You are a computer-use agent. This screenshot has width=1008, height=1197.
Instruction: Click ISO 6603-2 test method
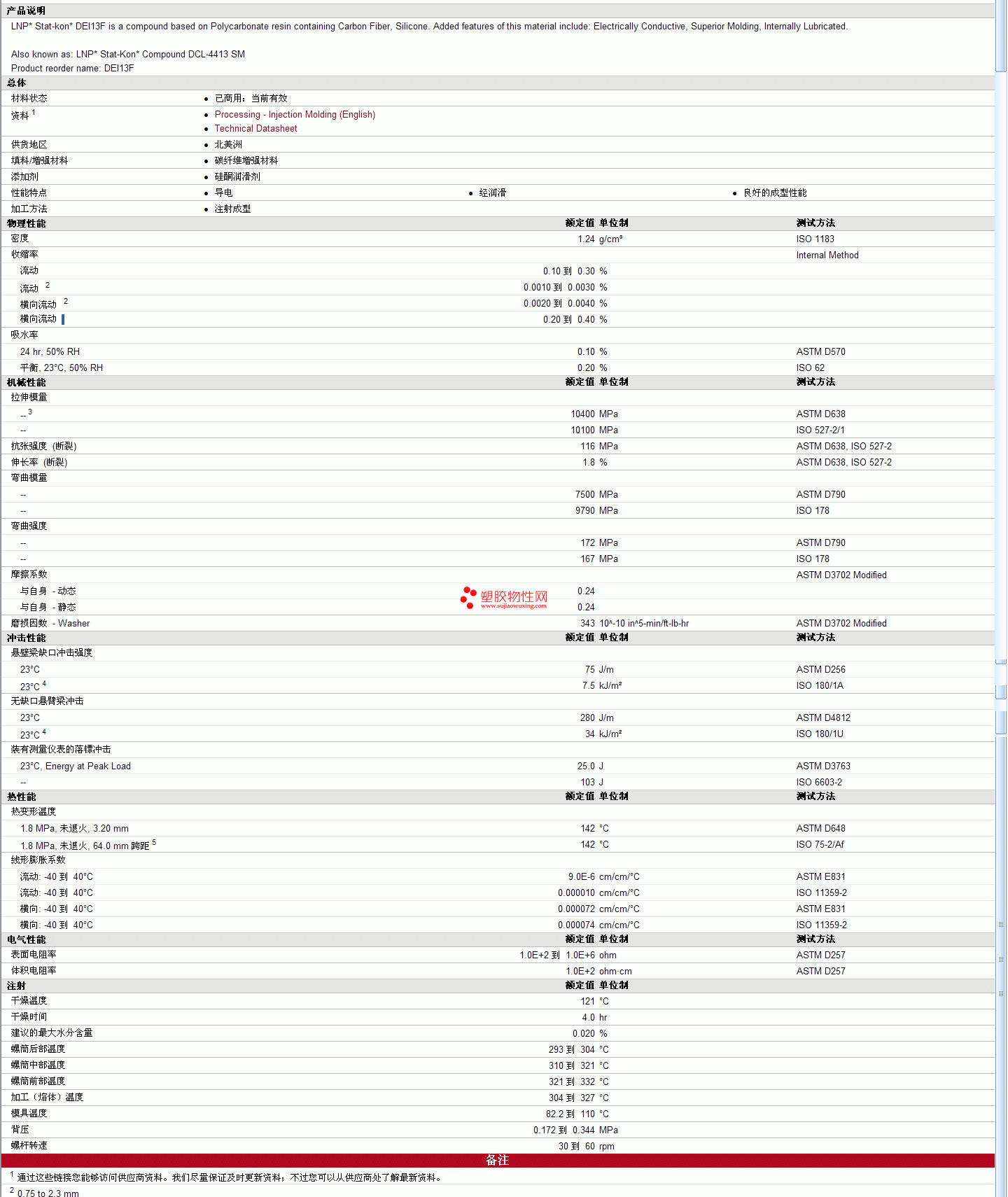pyautogui.click(x=819, y=783)
